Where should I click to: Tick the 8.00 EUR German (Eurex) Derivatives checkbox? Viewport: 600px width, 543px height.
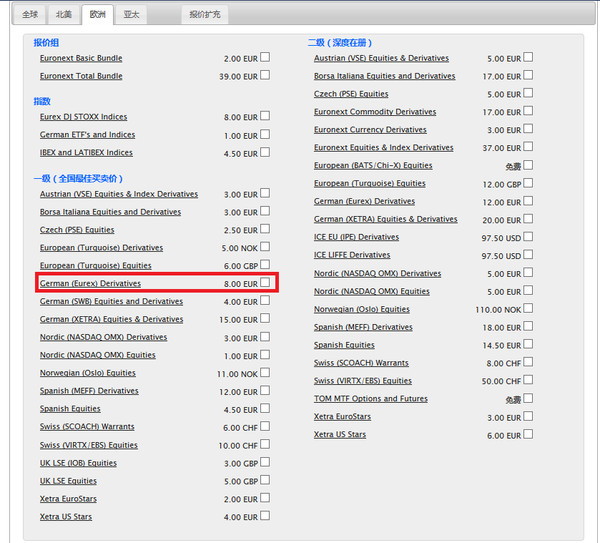(265, 282)
